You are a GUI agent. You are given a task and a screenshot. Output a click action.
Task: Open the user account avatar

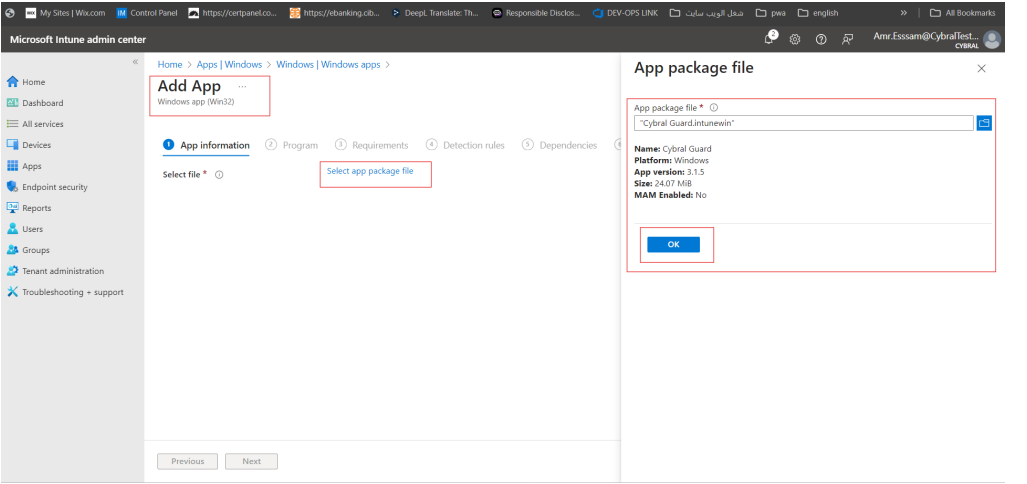pos(991,39)
